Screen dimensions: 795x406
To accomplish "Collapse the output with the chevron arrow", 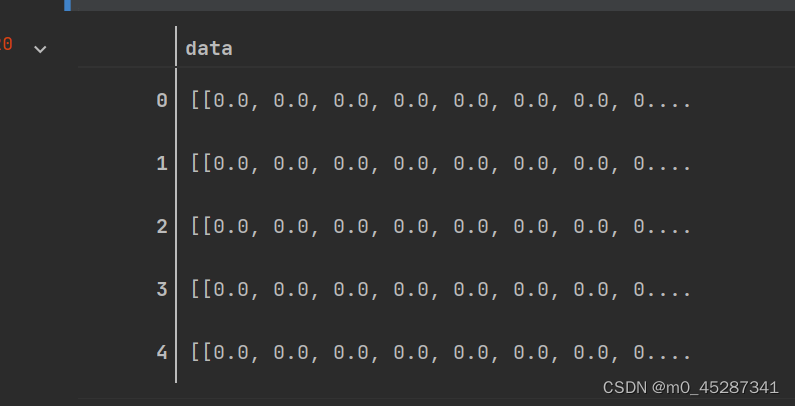I will pos(40,48).
